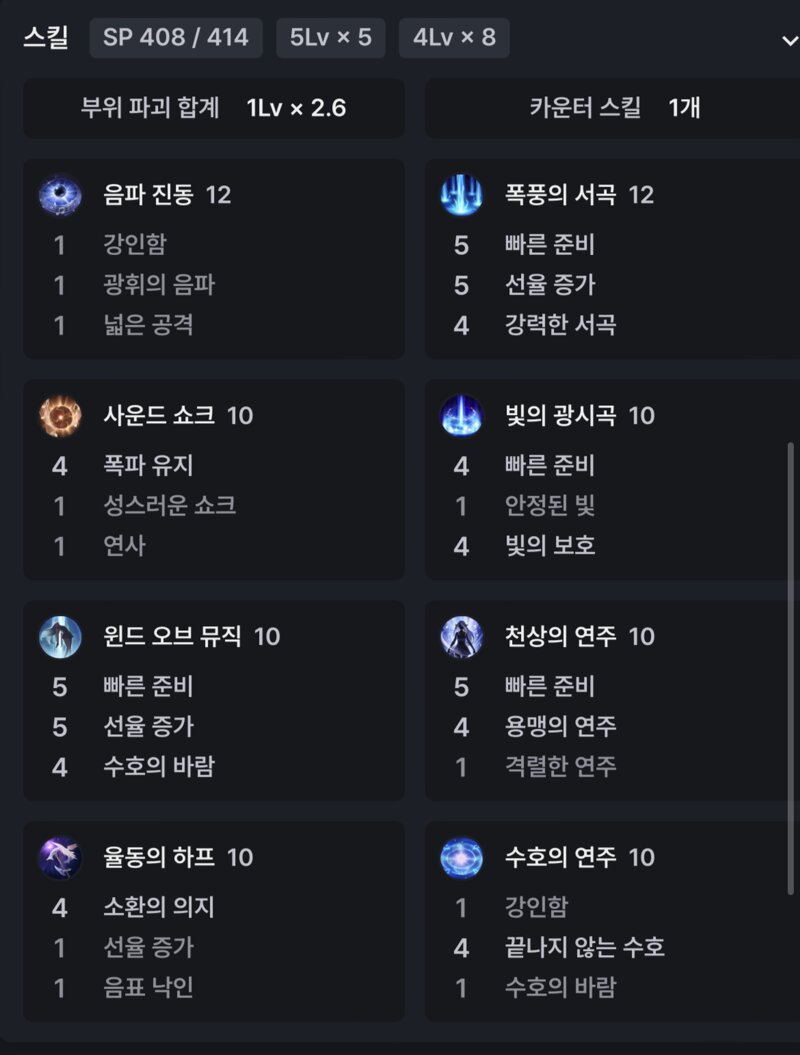Collapse the 스킬 section with the chevron
Screen dimensions: 800x1055
pos(790,40)
